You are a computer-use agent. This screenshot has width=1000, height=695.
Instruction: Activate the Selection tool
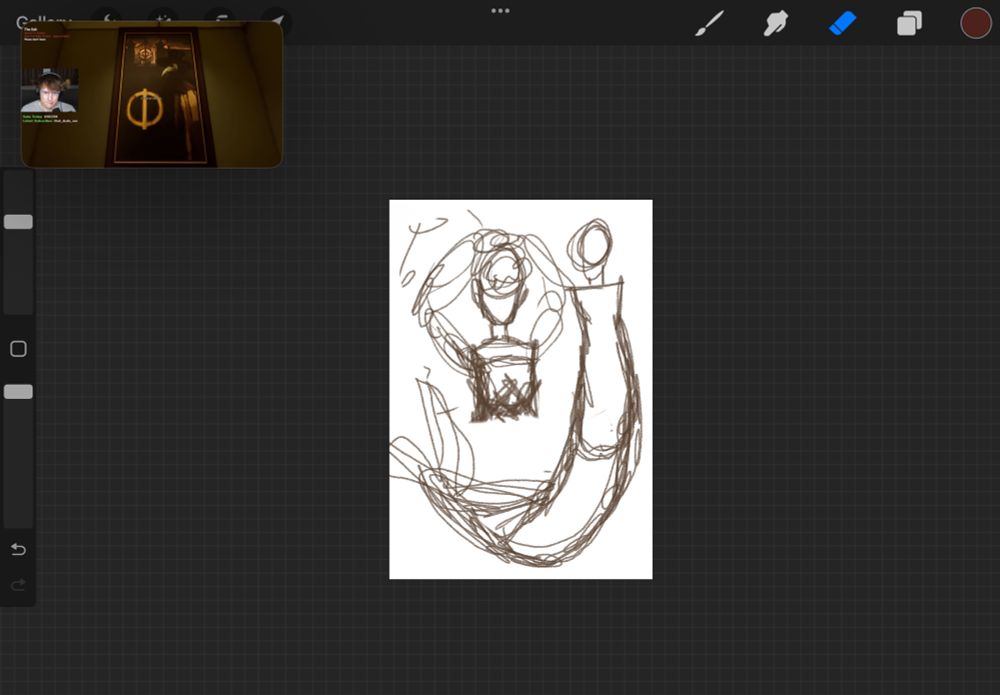point(218,14)
